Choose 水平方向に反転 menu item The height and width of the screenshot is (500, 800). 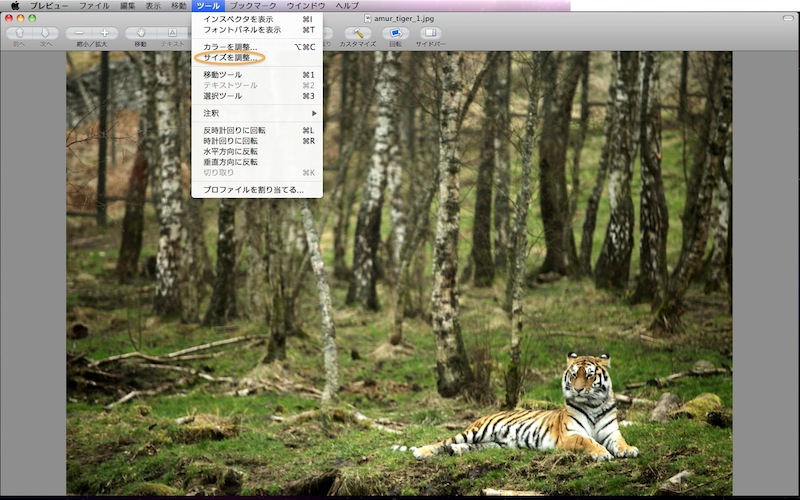tap(257, 152)
